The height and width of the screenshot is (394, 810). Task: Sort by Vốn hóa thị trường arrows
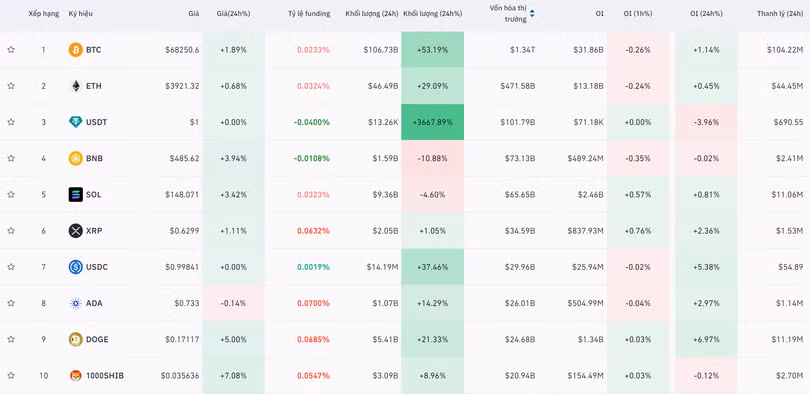532,14
